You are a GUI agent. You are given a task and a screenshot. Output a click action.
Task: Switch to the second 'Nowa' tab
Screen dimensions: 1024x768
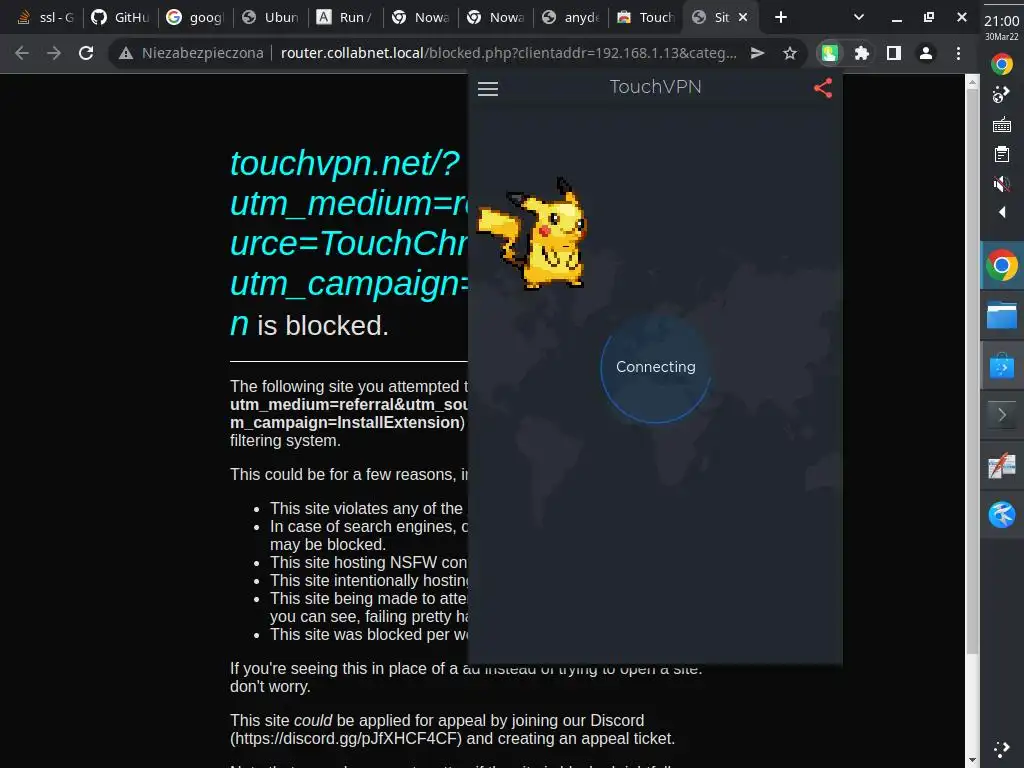(x=496, y=17)
